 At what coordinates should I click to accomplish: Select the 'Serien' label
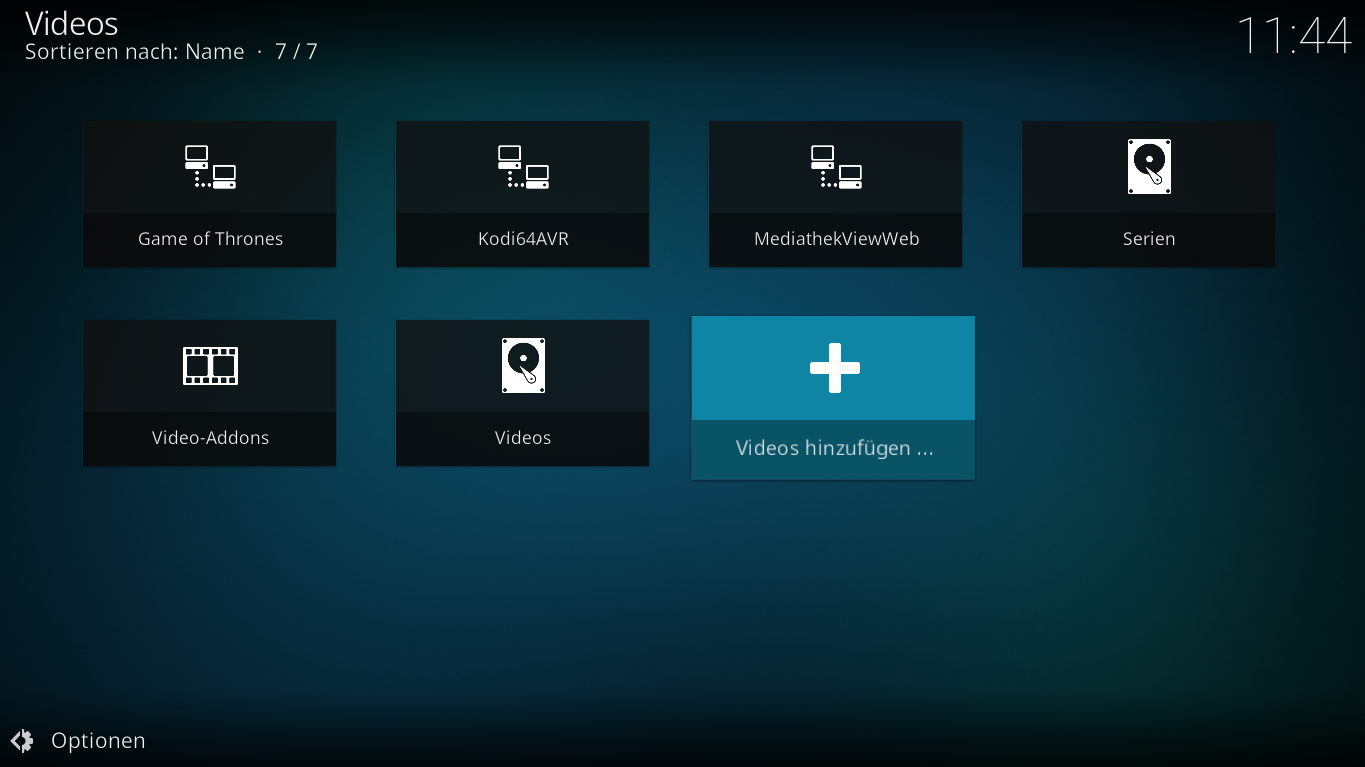tap(1149, 239)
